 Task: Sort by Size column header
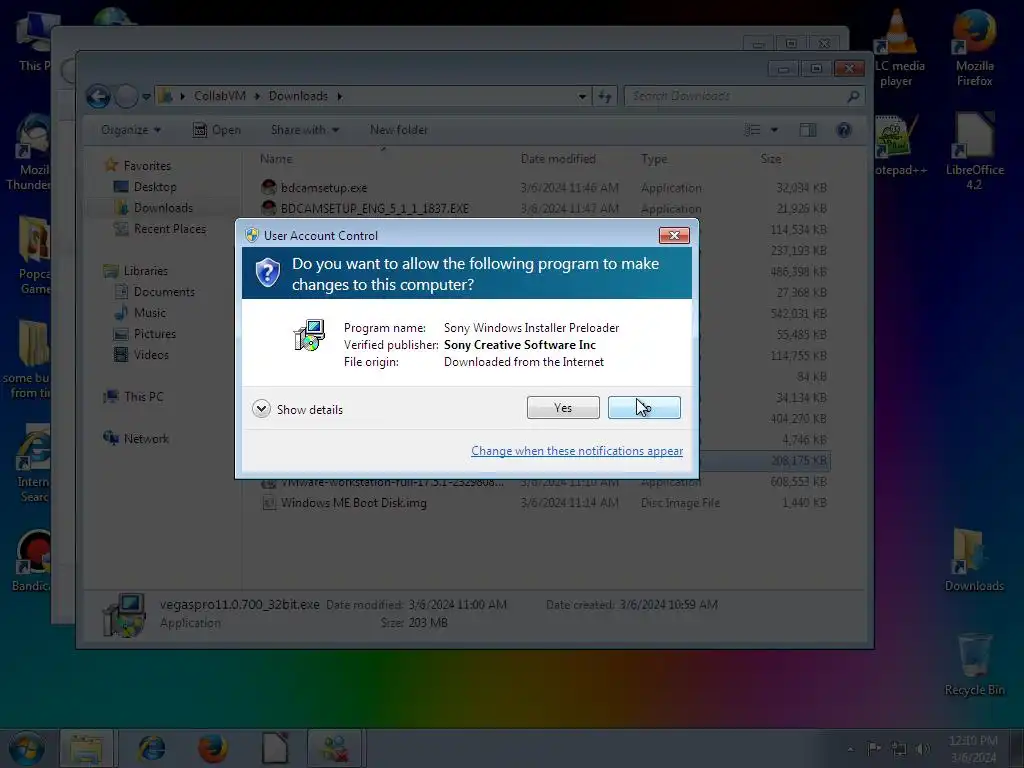(771, 159)
